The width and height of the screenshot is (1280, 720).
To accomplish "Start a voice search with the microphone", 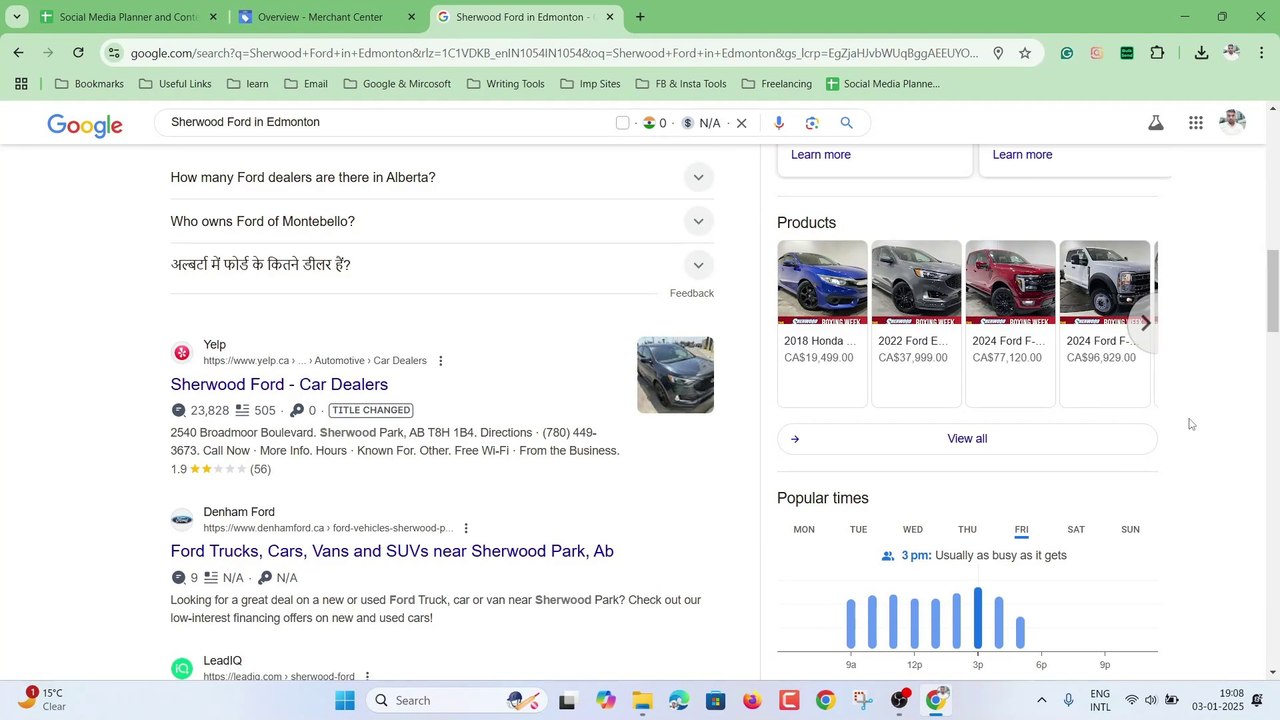I will point(779,123).
